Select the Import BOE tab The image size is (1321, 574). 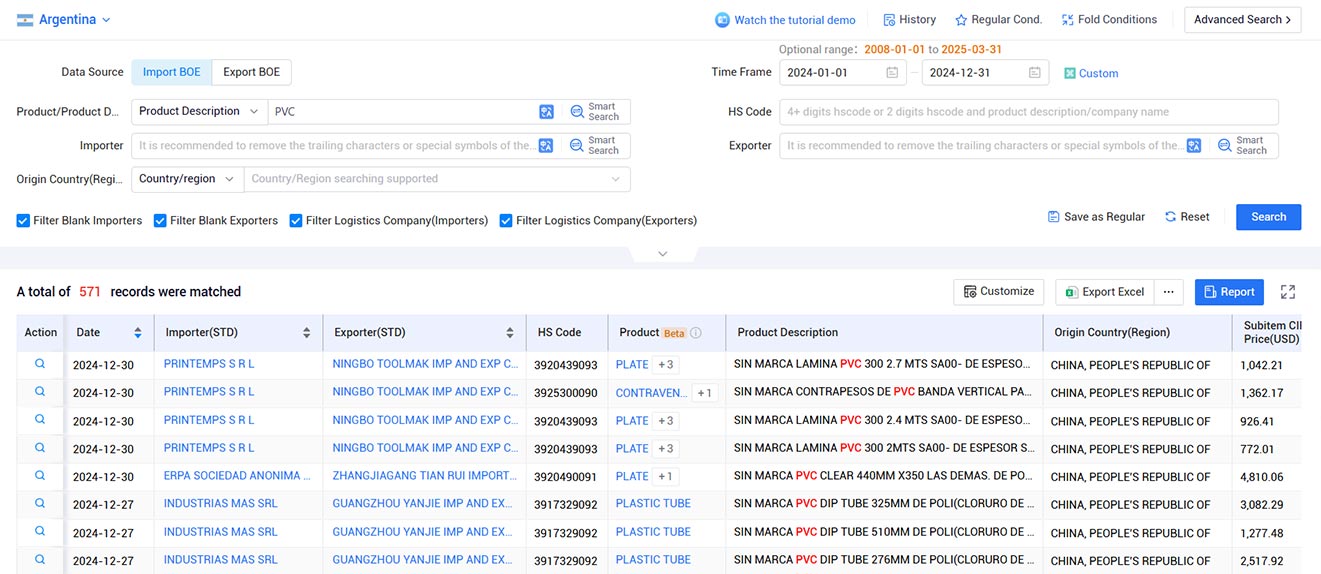click(x=172, y=72)
